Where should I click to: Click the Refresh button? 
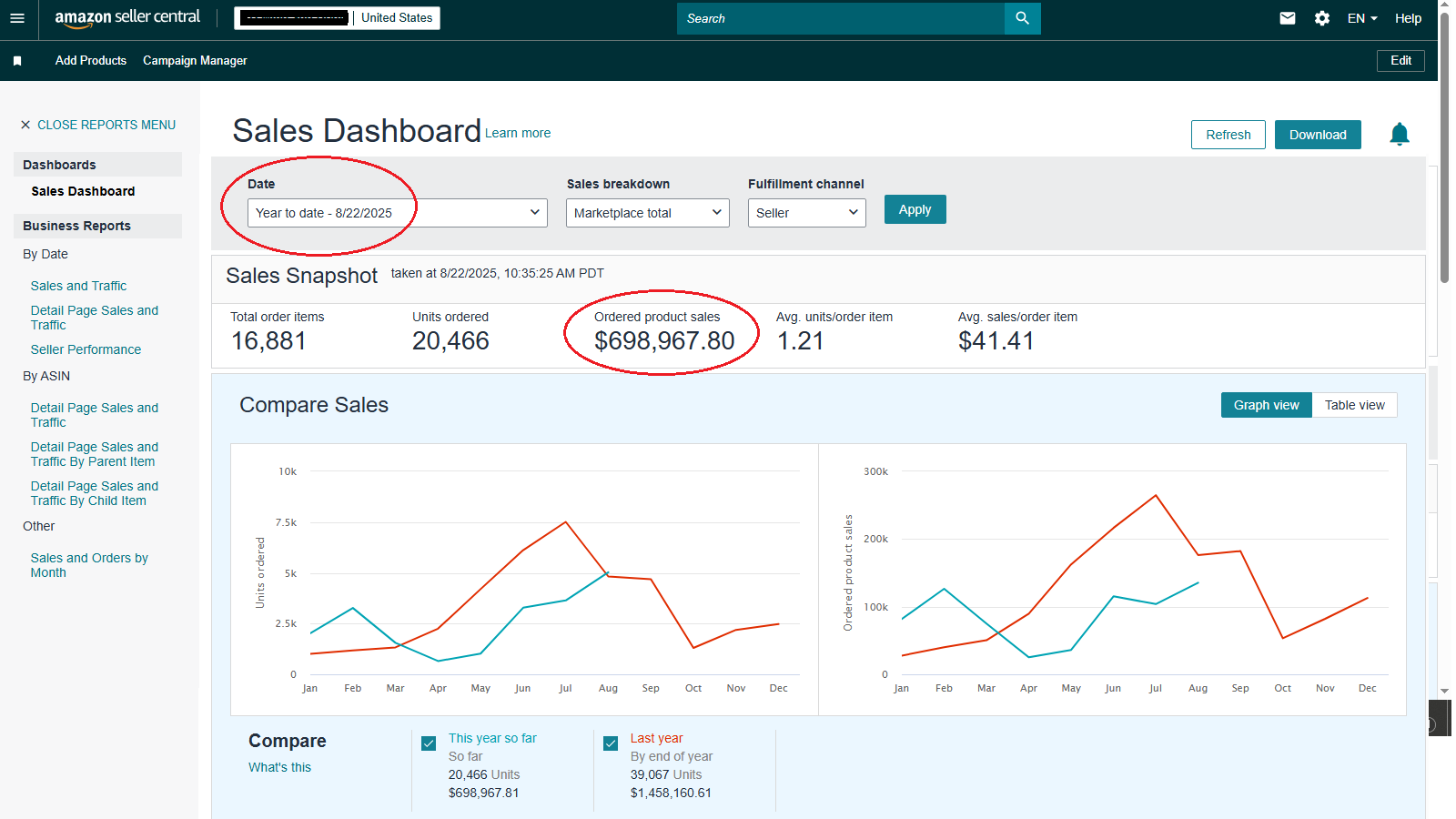tap(1228, 135)
